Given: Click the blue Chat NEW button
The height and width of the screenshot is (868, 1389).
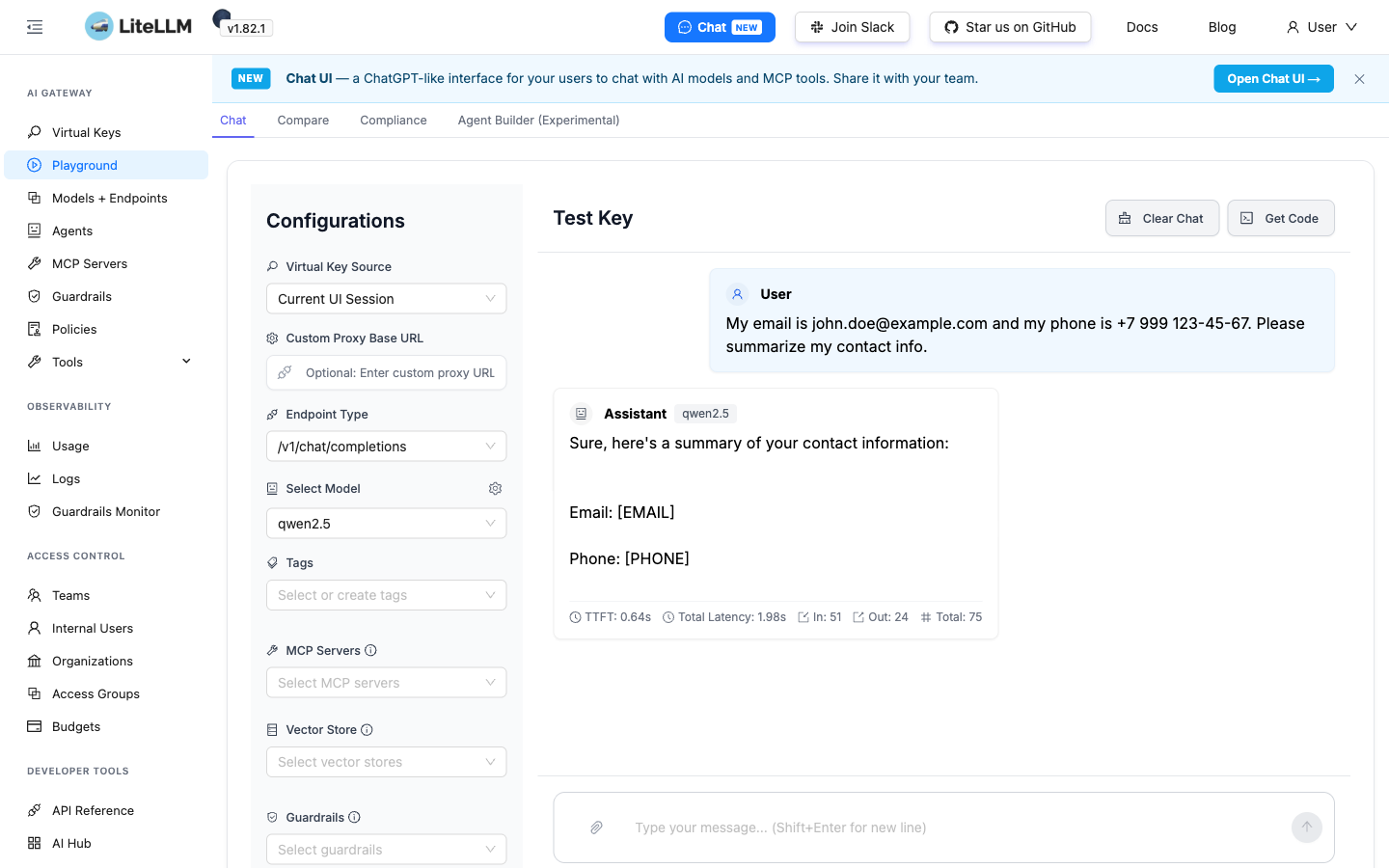Looking at the screenshot, I should click(x=720, y=27).
